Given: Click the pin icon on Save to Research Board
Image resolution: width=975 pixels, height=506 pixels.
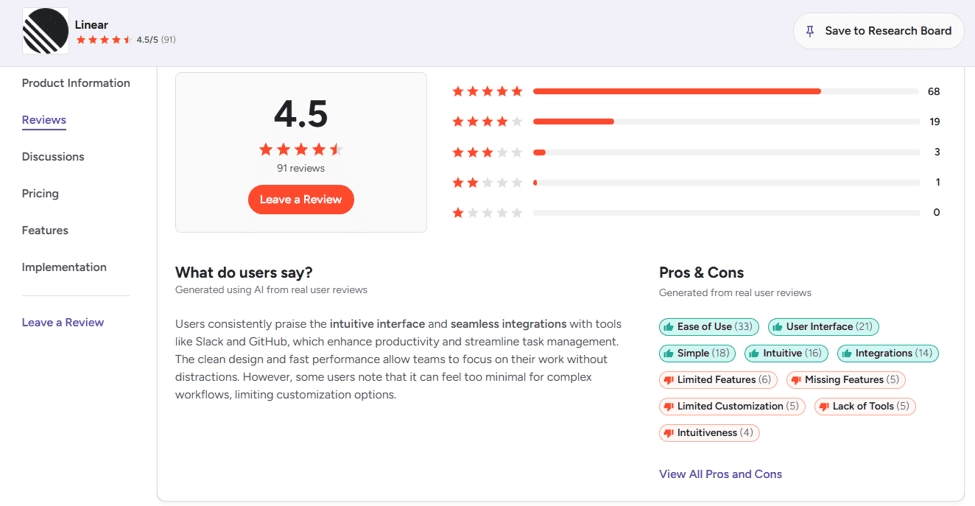Looking at the screenshot, I should tap(810, 31).
